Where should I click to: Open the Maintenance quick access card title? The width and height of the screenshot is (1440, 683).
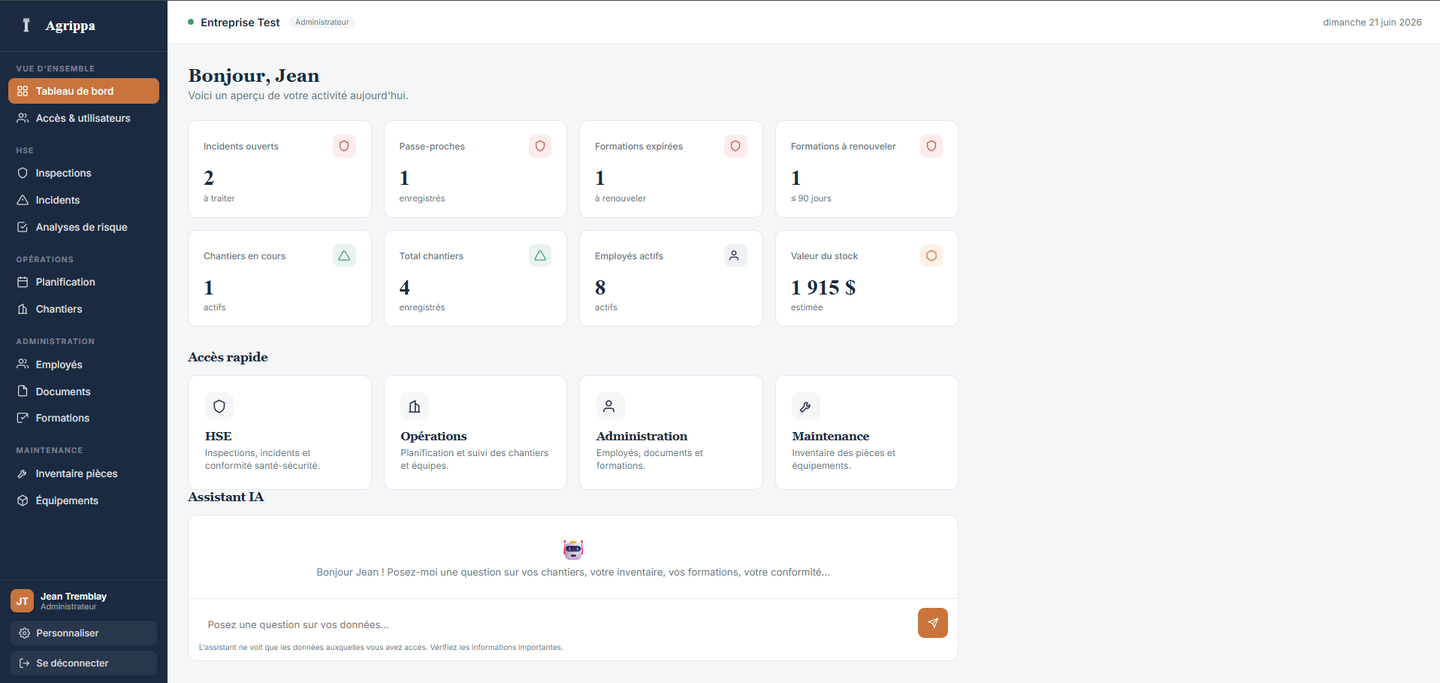(831, 436)
